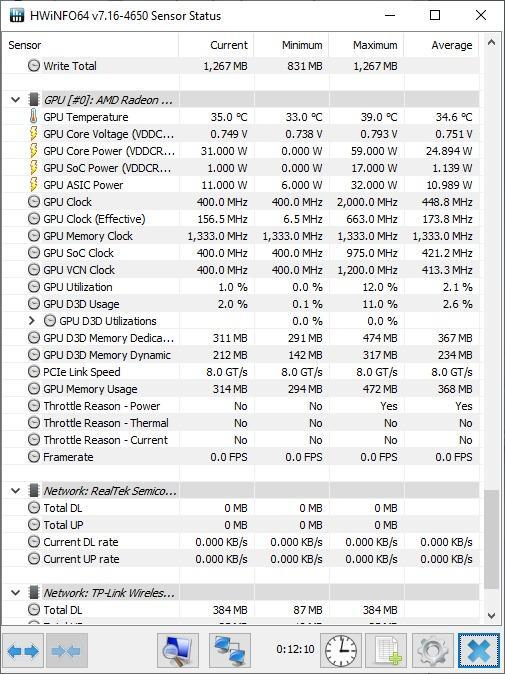The image size is (505, 674).
Task: Select the GPU Temperature row
Action: pos(240,117)
